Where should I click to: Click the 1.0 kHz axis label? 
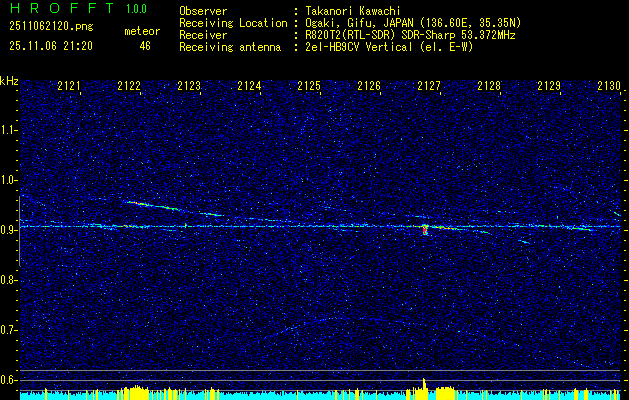click(7, 180)
